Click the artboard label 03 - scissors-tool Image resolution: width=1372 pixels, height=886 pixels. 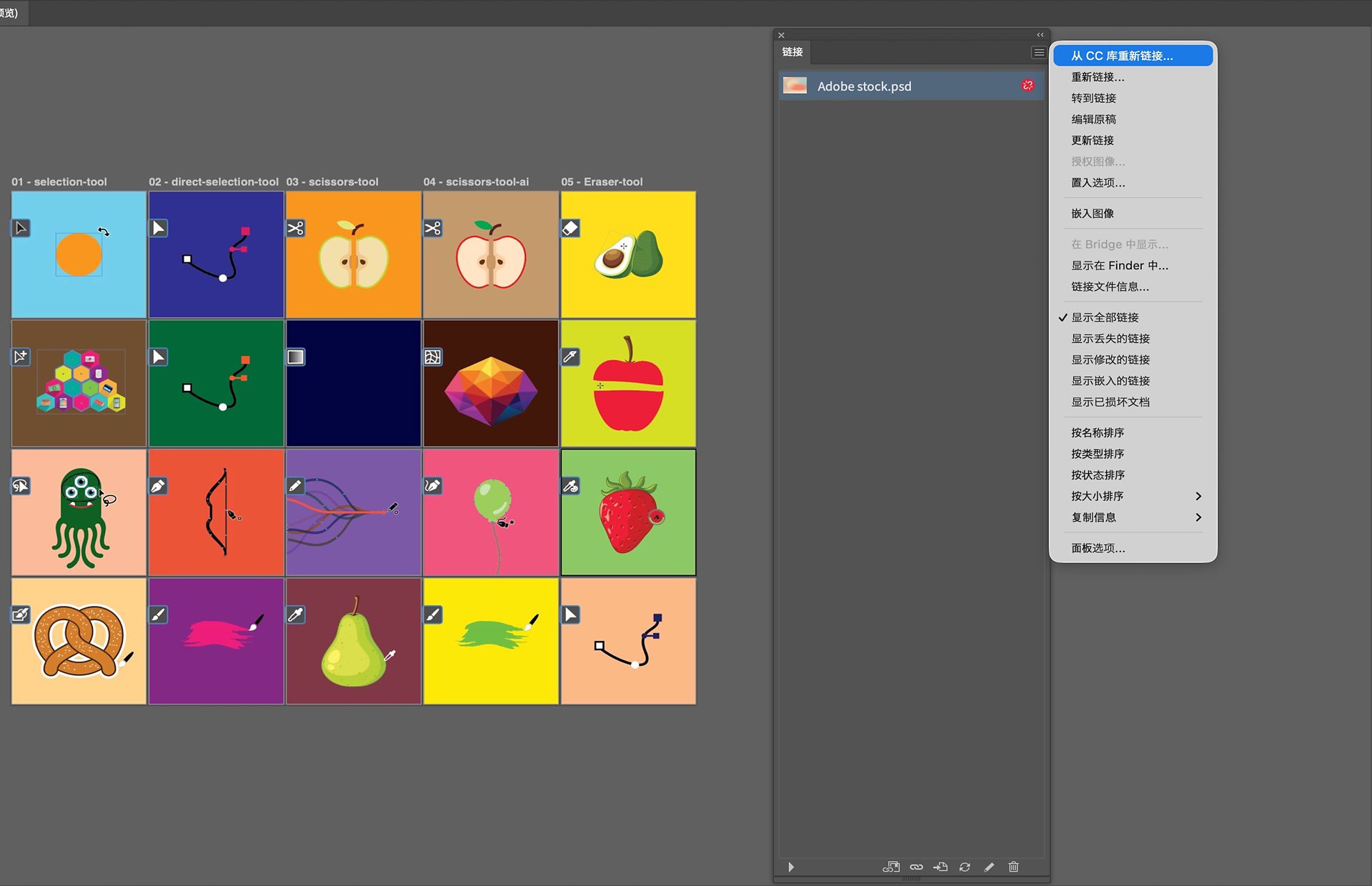click(332, 181)
